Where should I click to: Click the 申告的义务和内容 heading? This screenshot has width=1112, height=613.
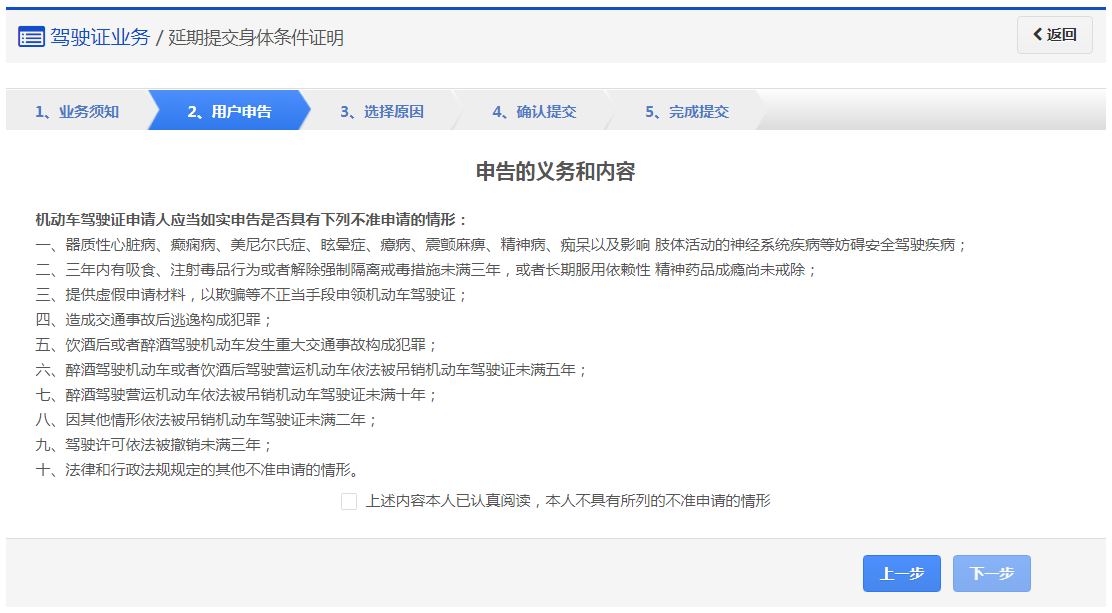coord(555,172)
